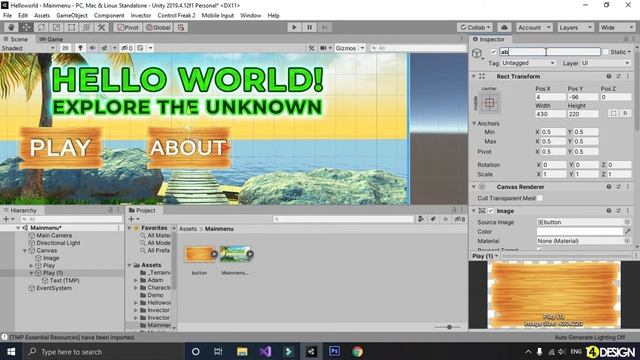The image size is (640, 360).
Task: Pick Source Image object selector circle
Action: (627, 222)
